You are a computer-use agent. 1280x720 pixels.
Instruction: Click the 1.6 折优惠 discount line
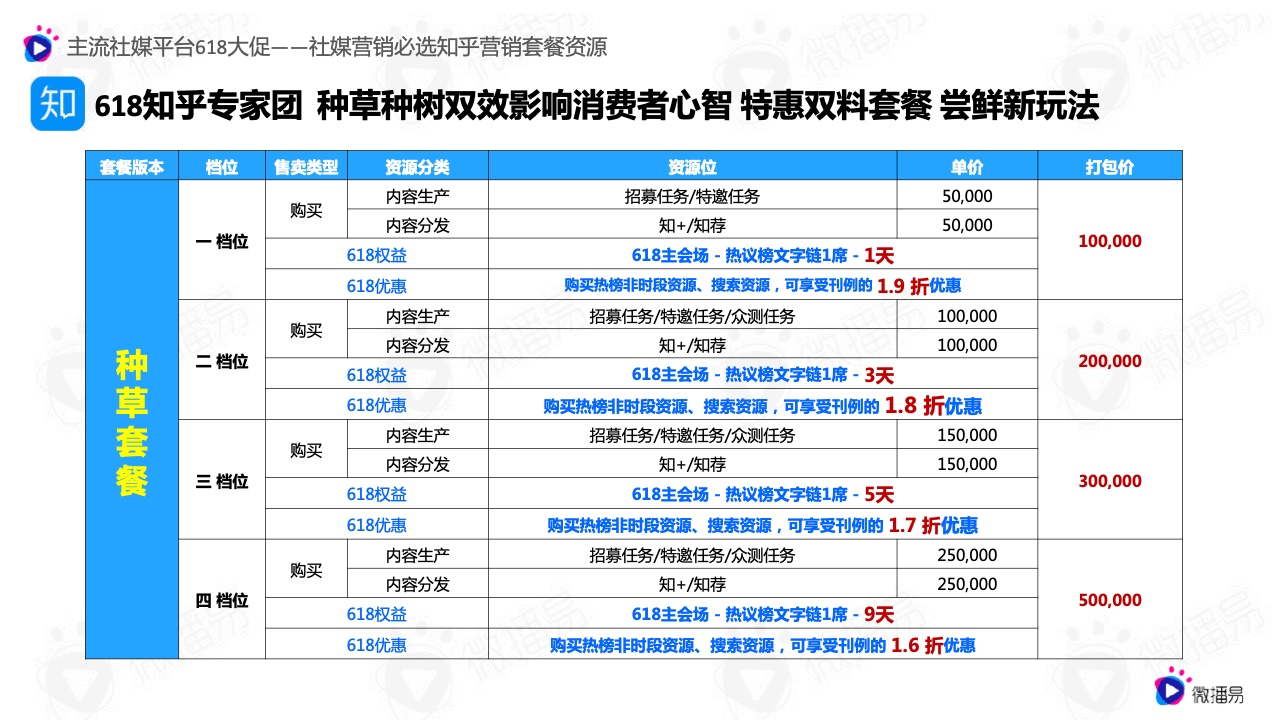coord(762,645)
